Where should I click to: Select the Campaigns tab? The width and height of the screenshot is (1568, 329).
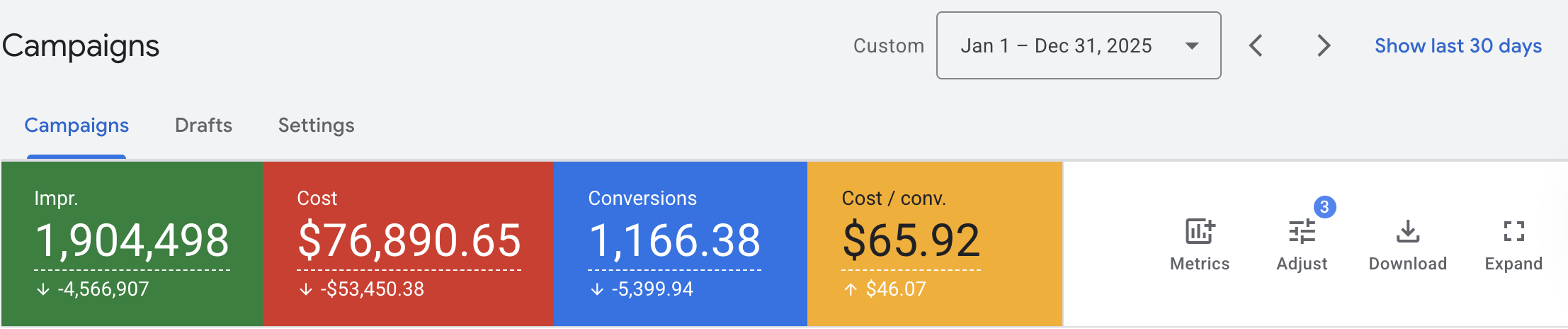(76, 126)
